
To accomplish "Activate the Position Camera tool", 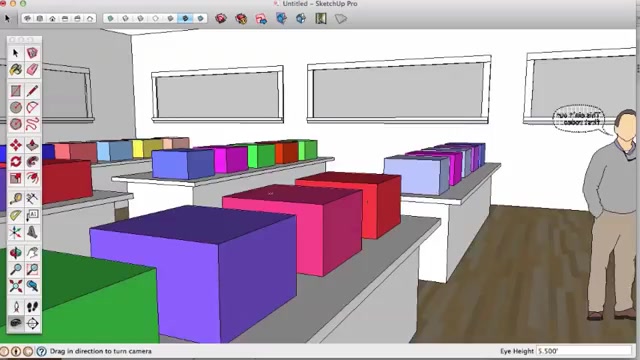I will pos(16,307).
